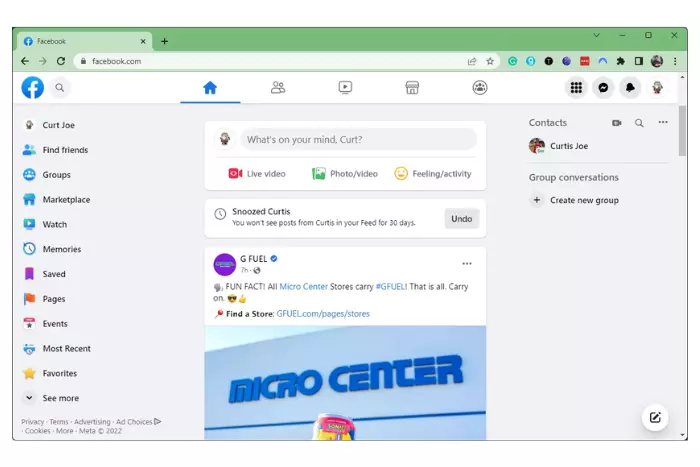Choose Feeling/activity for post

tap(433, 174)
